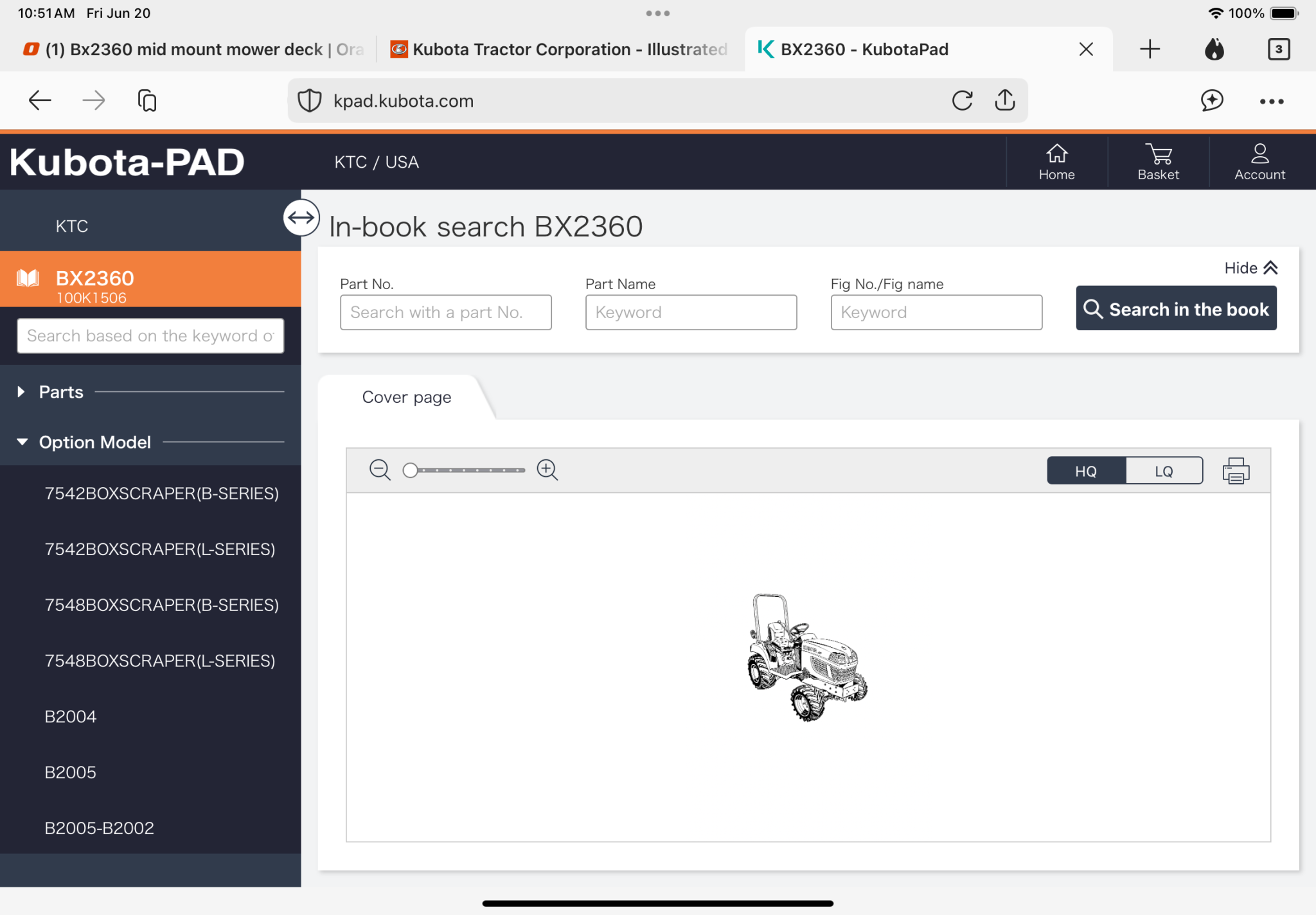Open B2004 option model

tap(70, 716)
